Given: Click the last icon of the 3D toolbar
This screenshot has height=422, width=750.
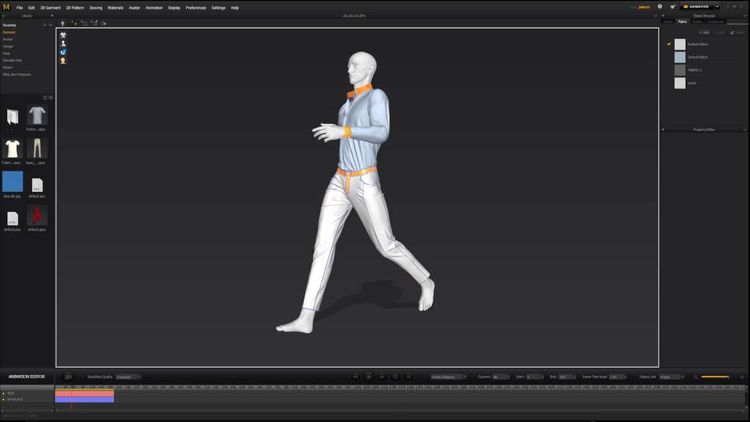Looking at the screenshot, I should 104,23.
